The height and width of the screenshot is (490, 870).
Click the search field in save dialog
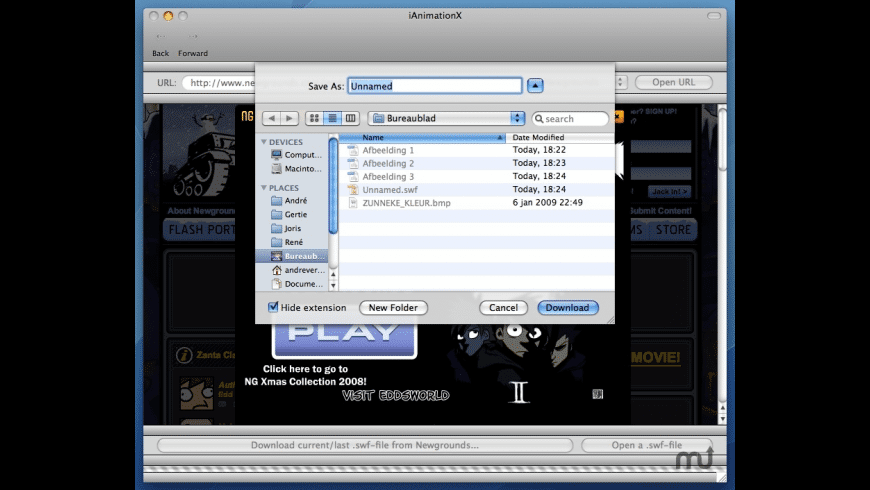(x=570, y=119)
